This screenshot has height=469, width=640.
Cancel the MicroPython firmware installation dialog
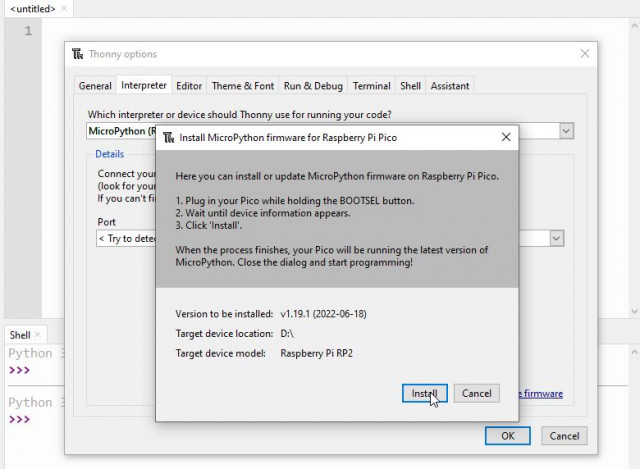pos(476,393)
